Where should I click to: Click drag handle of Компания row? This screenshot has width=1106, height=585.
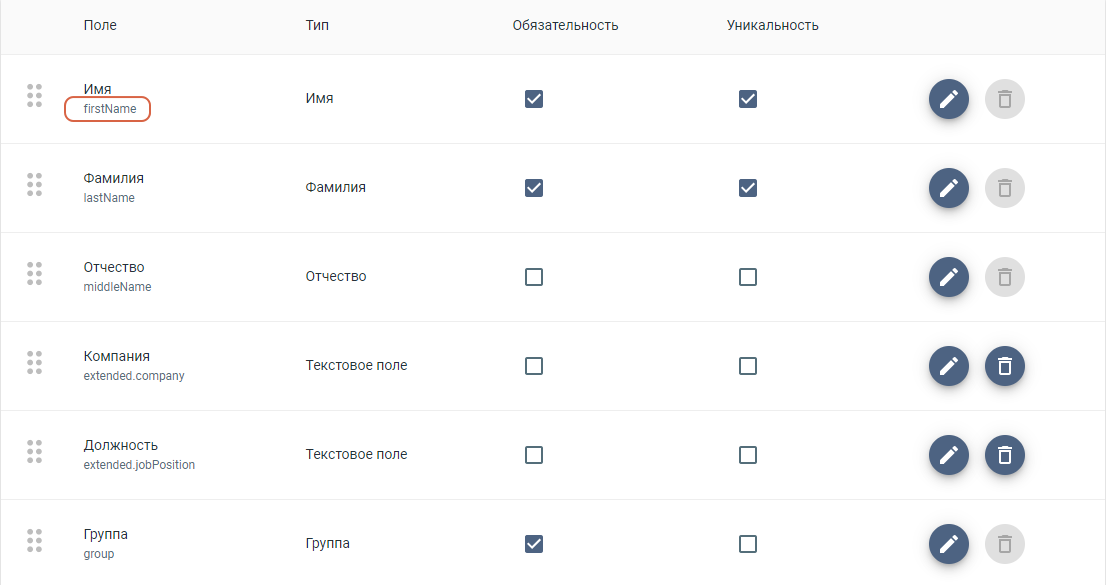click(34, 363)
